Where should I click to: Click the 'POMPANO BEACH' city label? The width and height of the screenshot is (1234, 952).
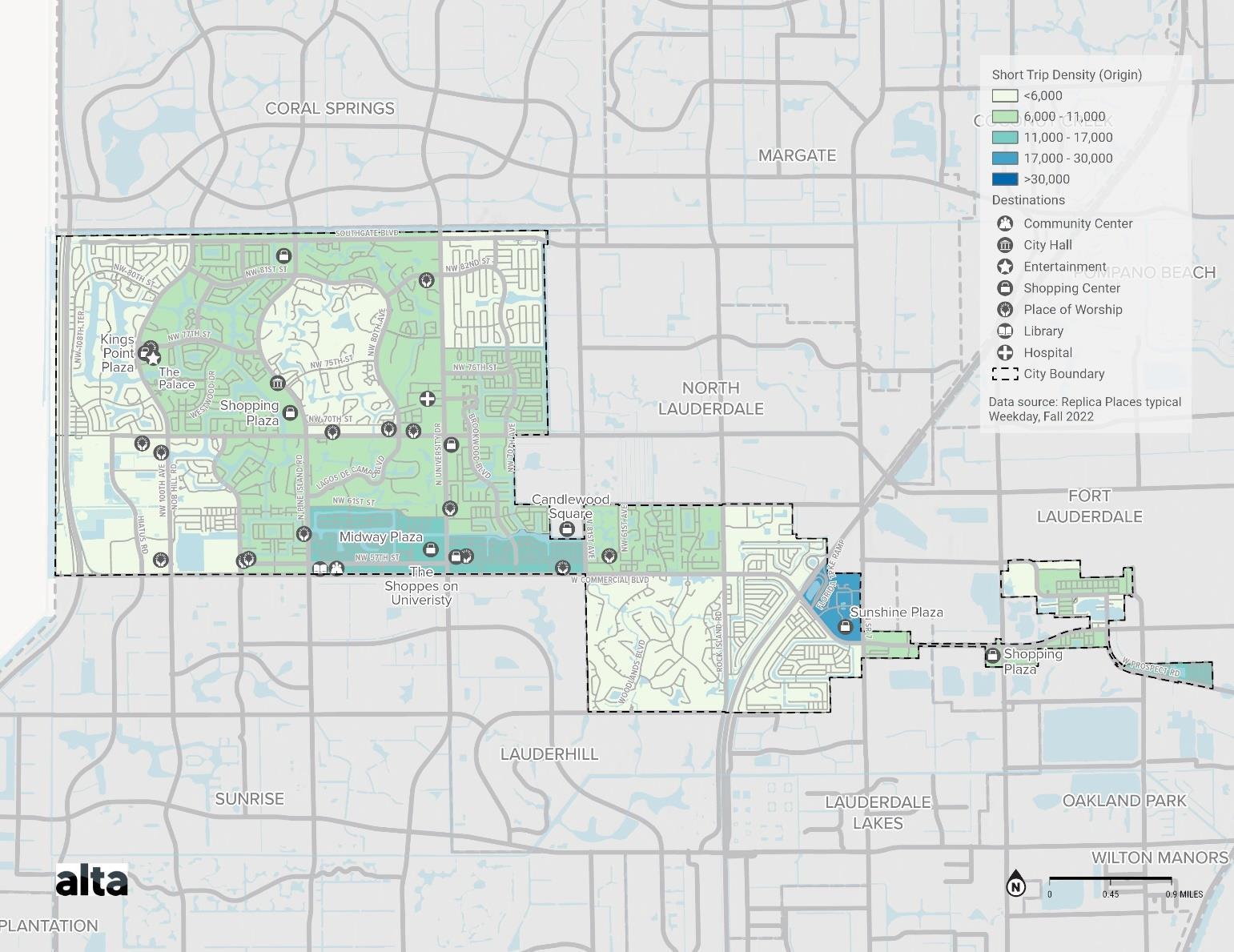[x=1144, y=272]
